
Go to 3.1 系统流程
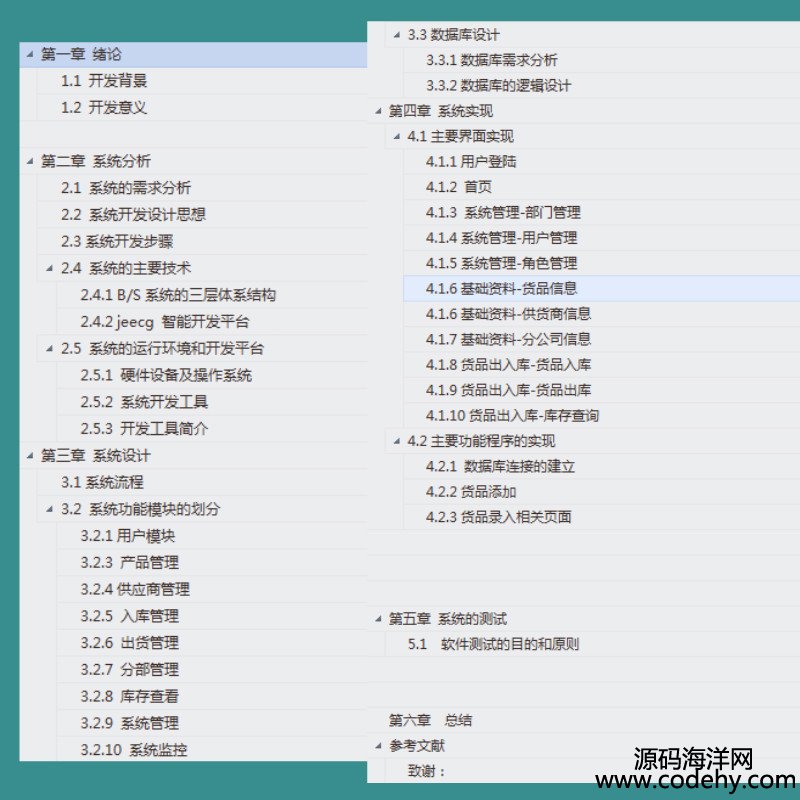pyautogui.click(x=103, y=483)
